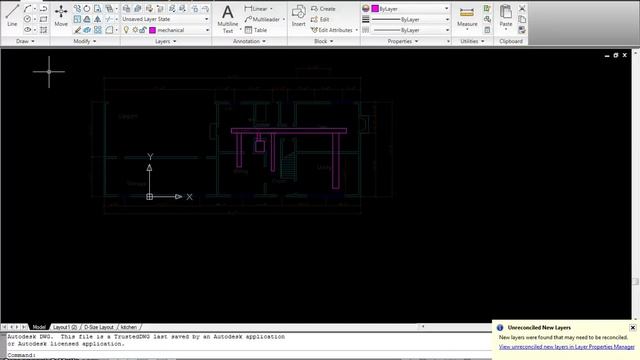This screenshot has width=640, height=360.
Task: Open the Linear dimension dropdown arrow
Action: 271,9
